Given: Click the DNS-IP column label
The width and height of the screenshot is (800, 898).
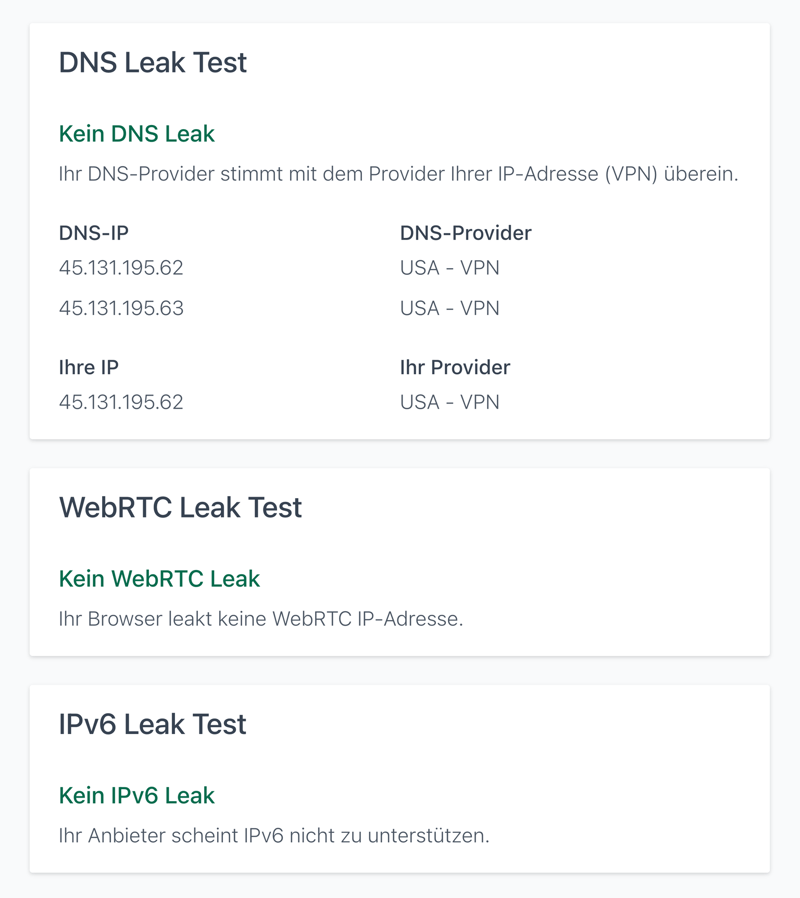Looking at the screenshot, I should (94, 233).
